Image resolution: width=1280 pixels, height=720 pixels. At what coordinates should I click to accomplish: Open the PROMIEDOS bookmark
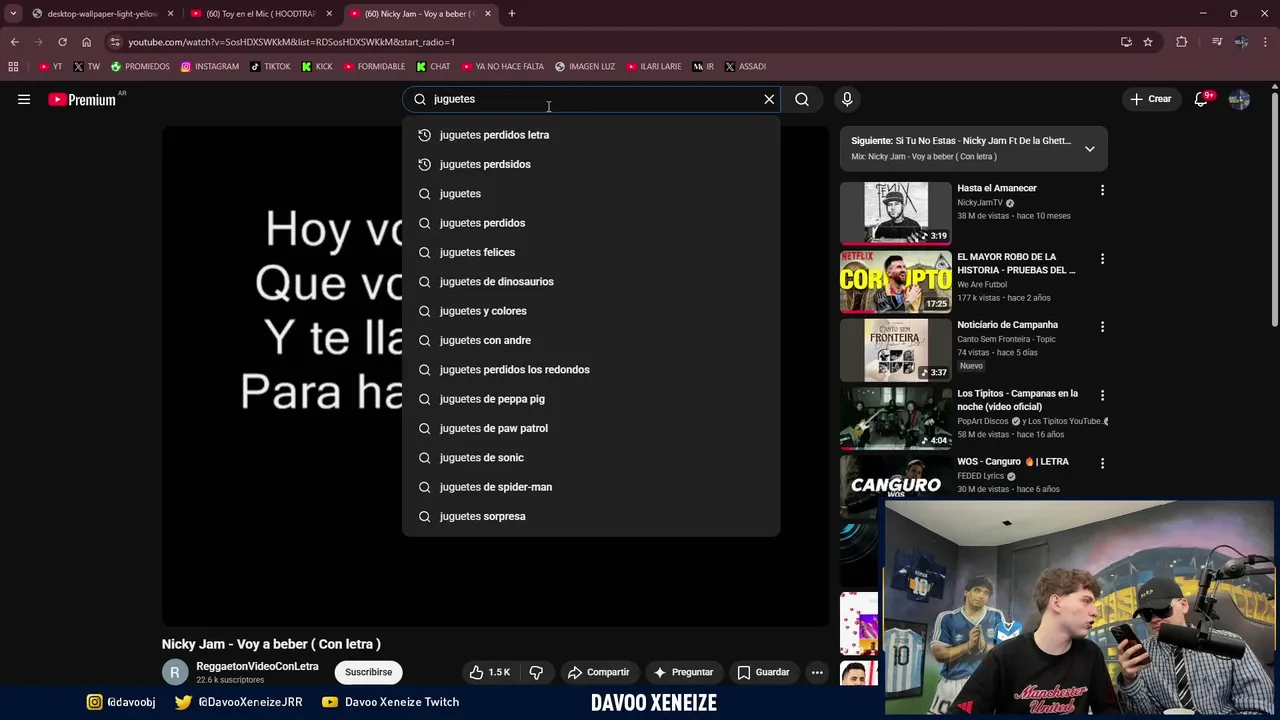coord(140,67)
